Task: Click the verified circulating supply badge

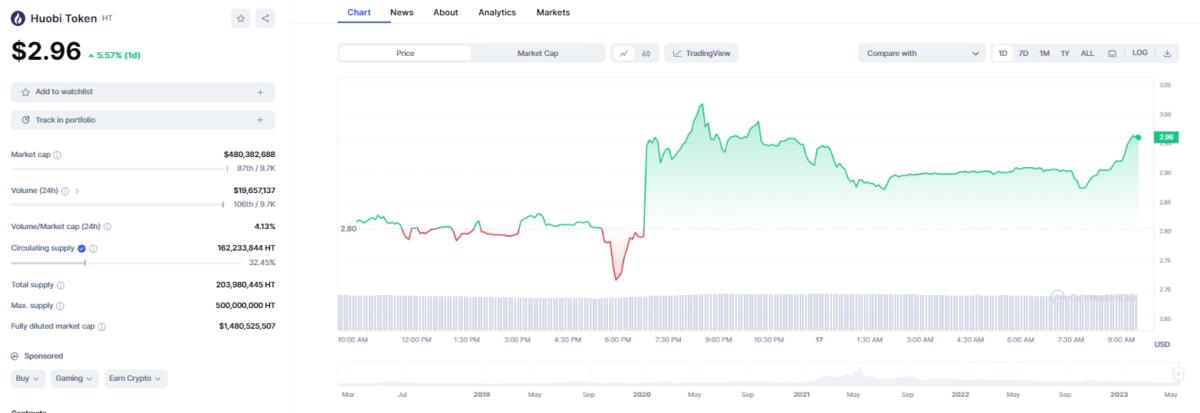Action: pos(82,248)
